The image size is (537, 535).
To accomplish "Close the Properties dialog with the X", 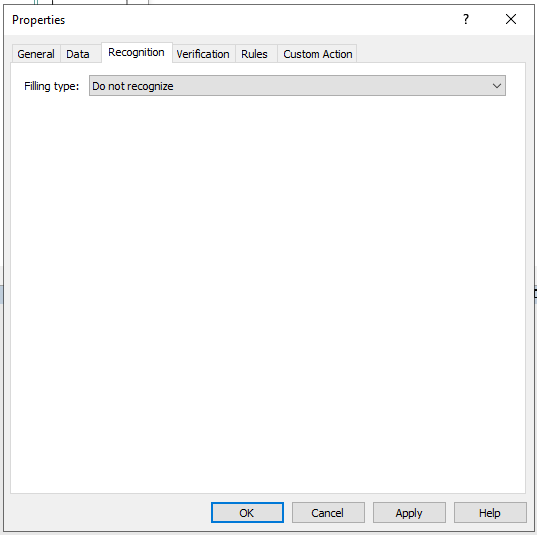I will (x=511, y=19).
